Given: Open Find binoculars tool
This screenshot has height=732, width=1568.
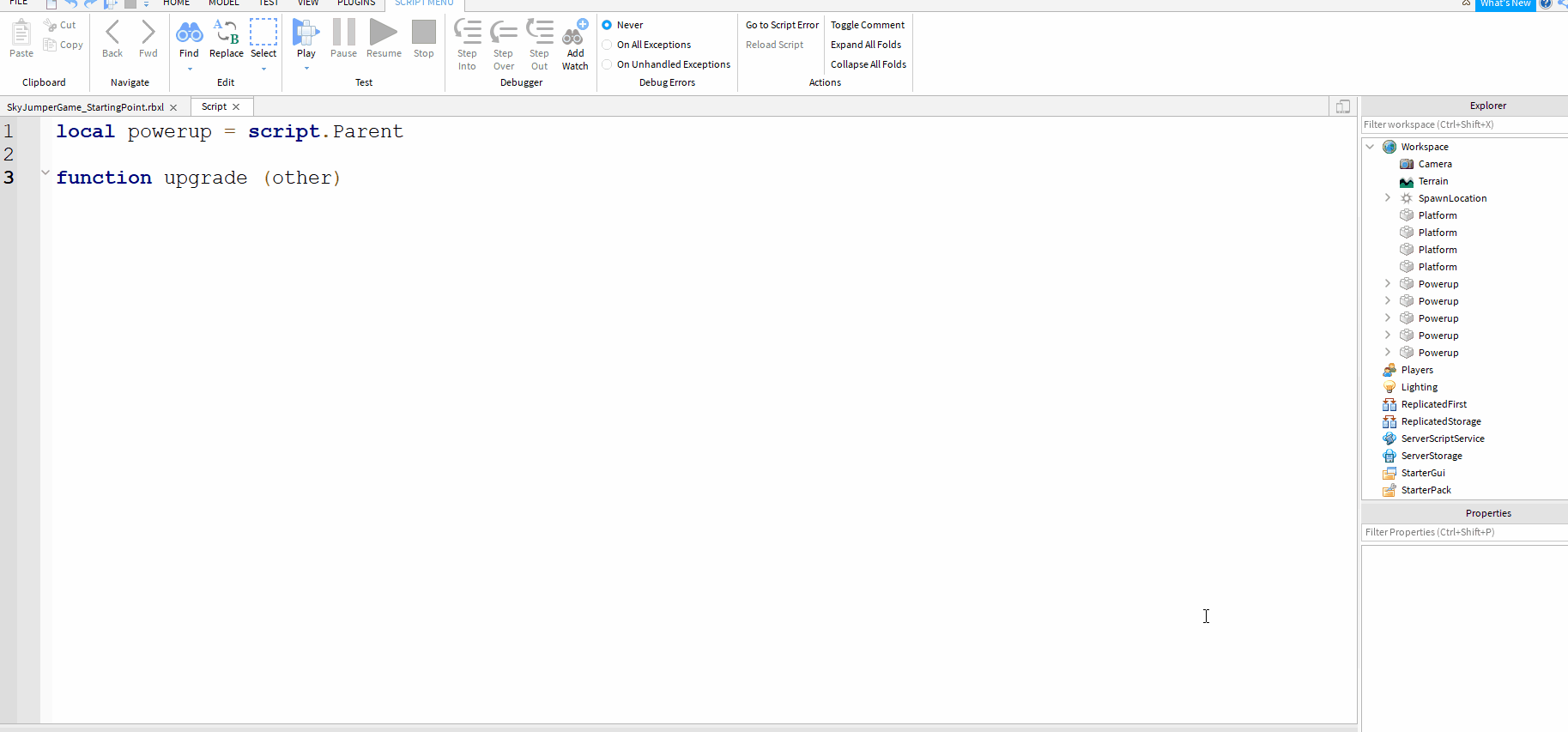Looking at the screenshot, I should [189, 33].
